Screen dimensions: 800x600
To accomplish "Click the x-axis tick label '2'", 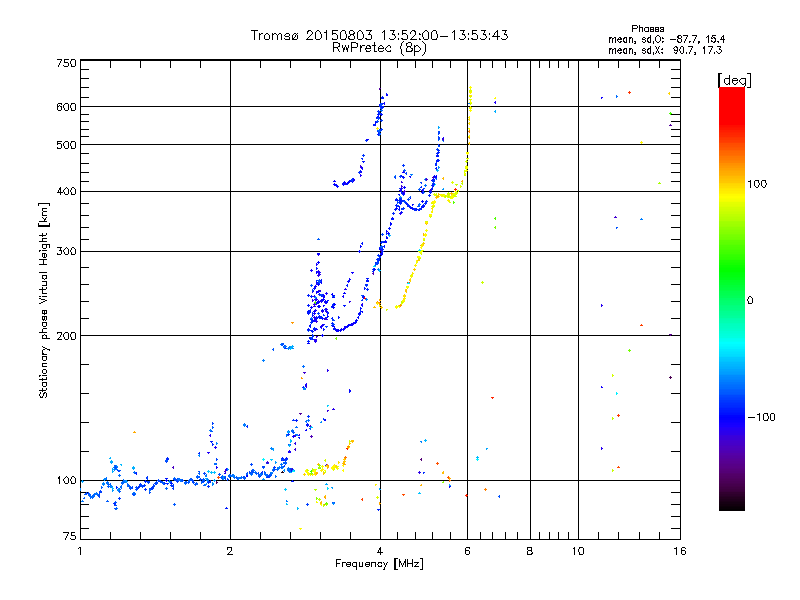I will [230, 551].
